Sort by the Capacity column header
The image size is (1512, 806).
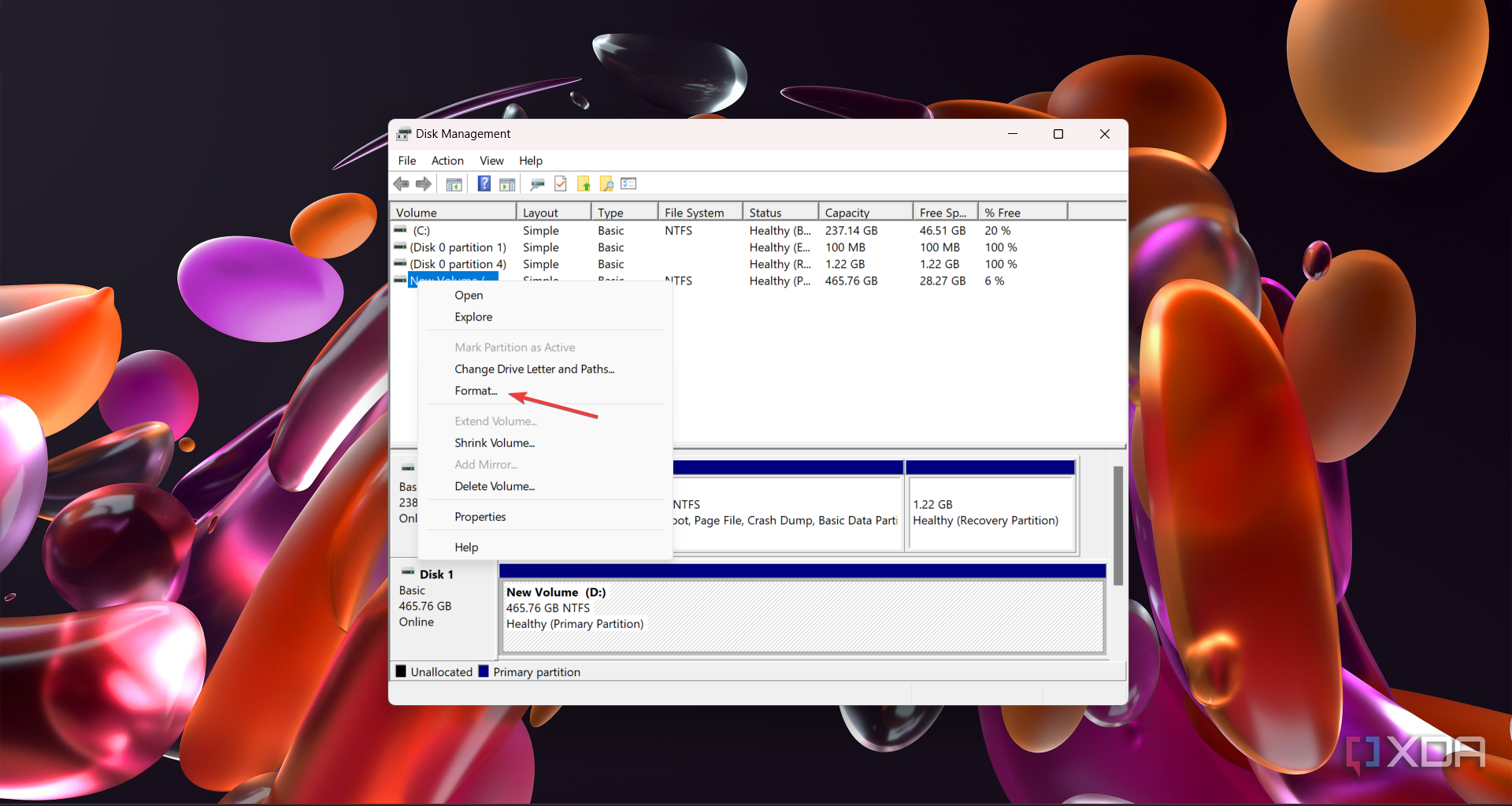tap(865, 213)
